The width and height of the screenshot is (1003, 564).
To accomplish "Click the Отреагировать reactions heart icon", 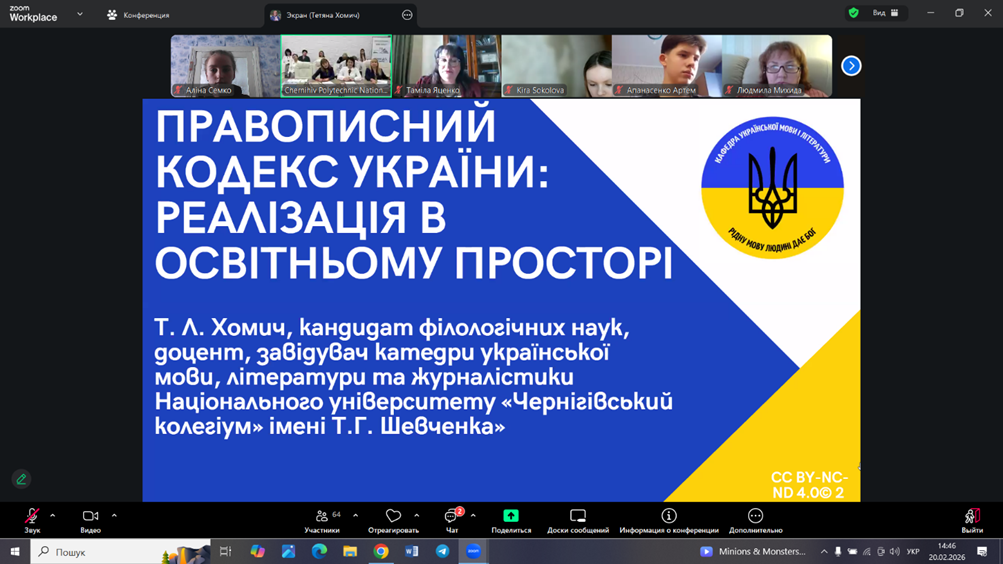I will pyautogui.click(x=393, y=518).
